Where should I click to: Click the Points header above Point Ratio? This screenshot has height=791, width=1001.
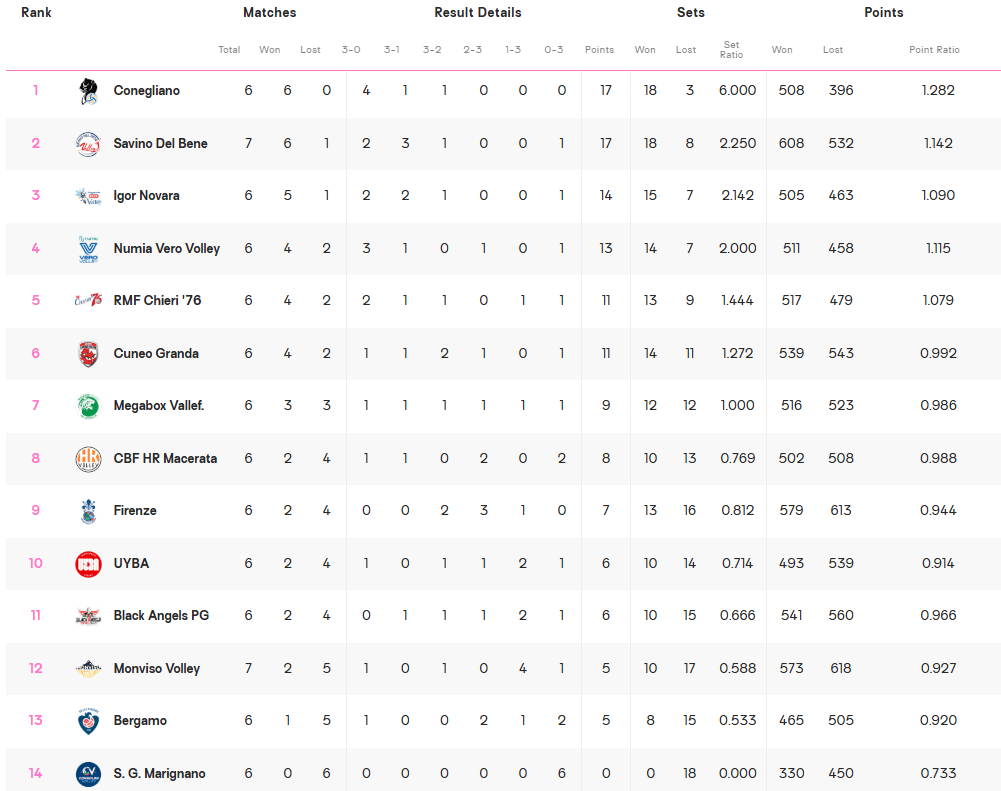(883, 13)
